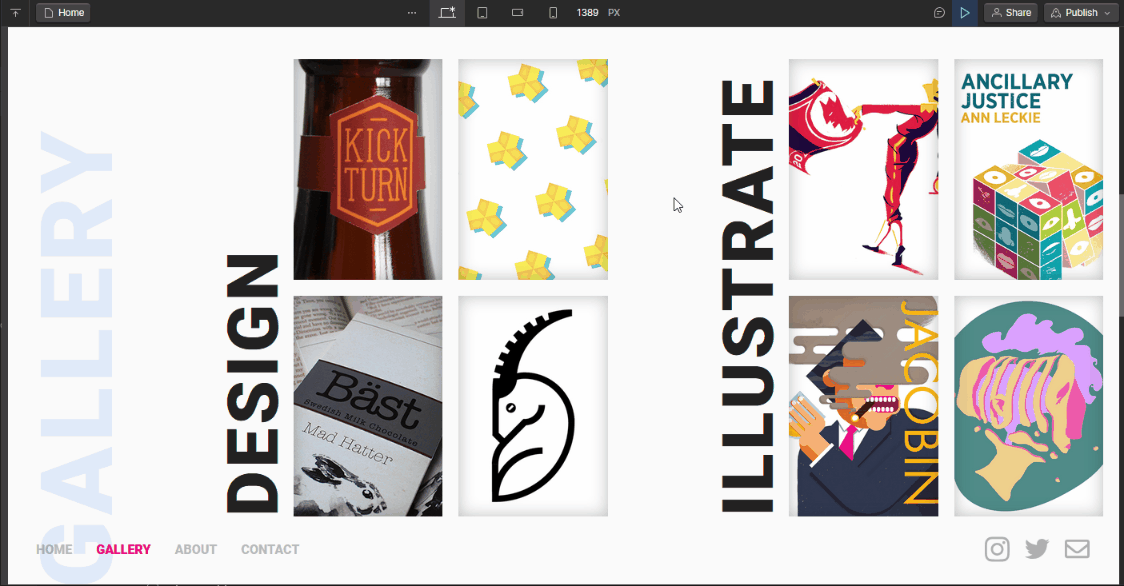Open the black ibex logo thumbnail
Viewport: 1124px width, 586px height.
pyautogui.click(x=533, y=406)
